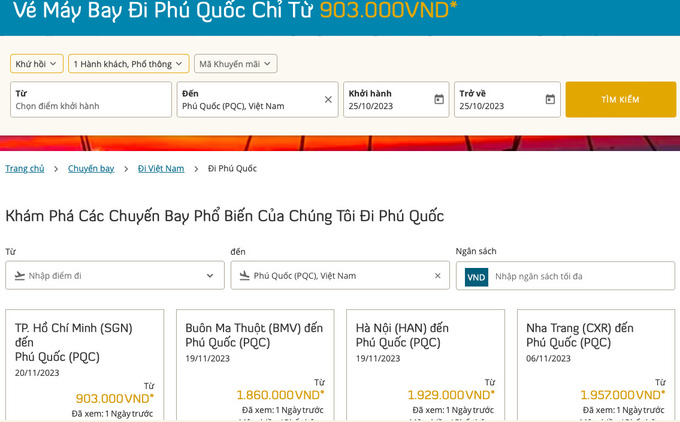
Task: Open Buôn Ma Thuột (BMV) flight card
Action: click(x=255, y=365)
